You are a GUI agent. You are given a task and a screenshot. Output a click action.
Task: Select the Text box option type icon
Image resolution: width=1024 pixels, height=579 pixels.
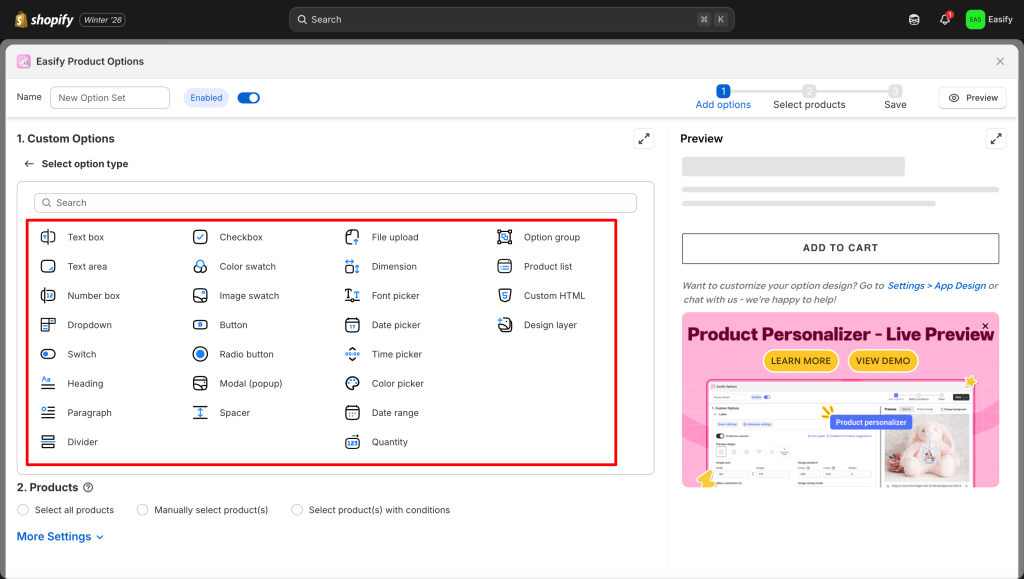[48, 237]
